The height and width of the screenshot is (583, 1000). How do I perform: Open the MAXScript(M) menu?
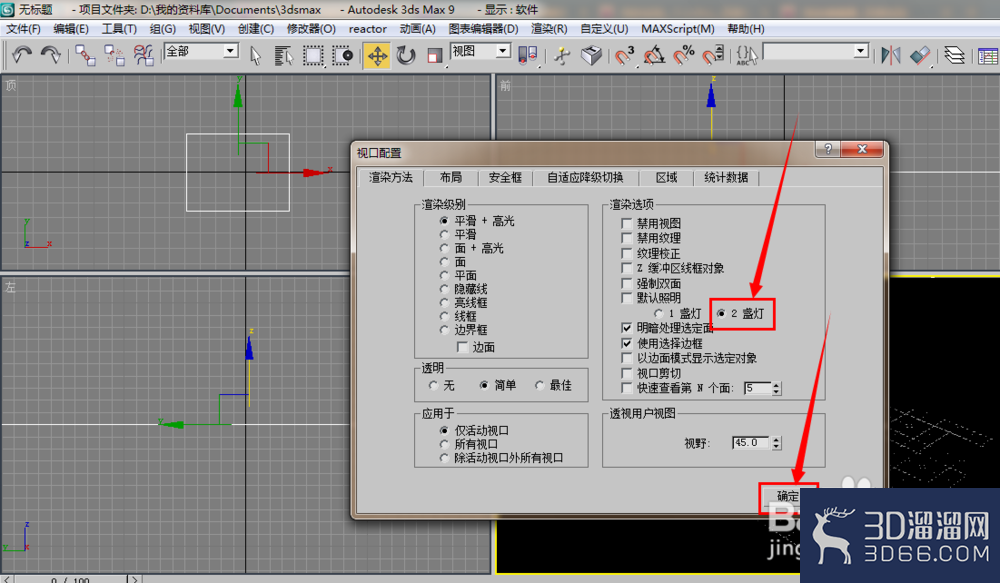click(678, 29)
